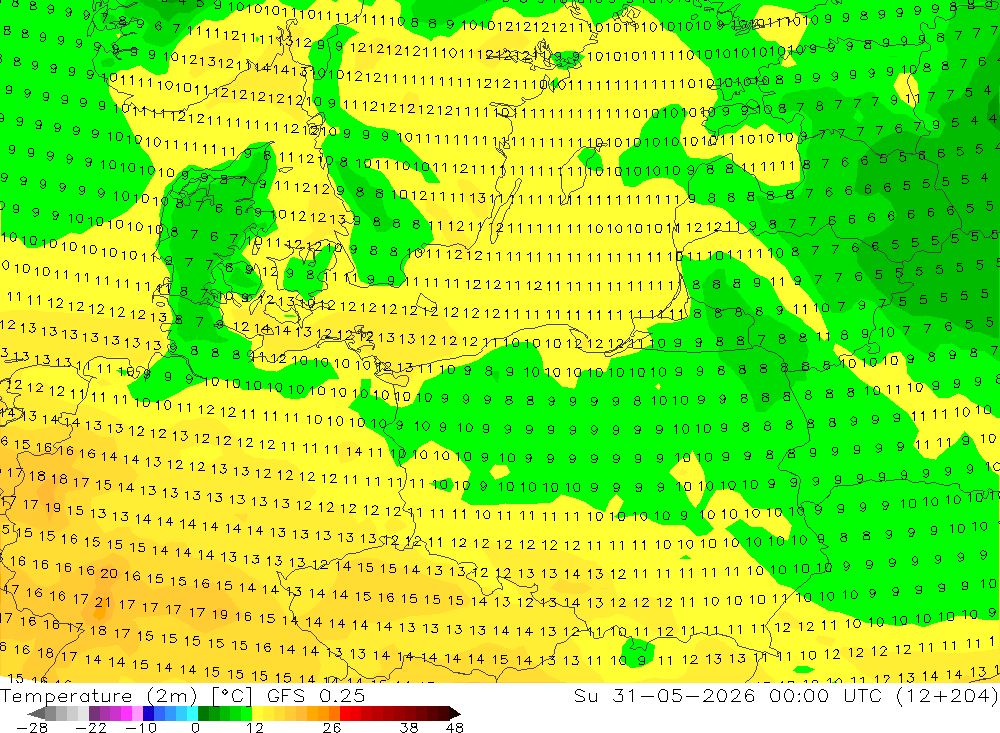This screenshot has height=733, width=1000.
Task: Click the '21' temperature value on the map
Action: pyautogui.click(x=102, y=602)
